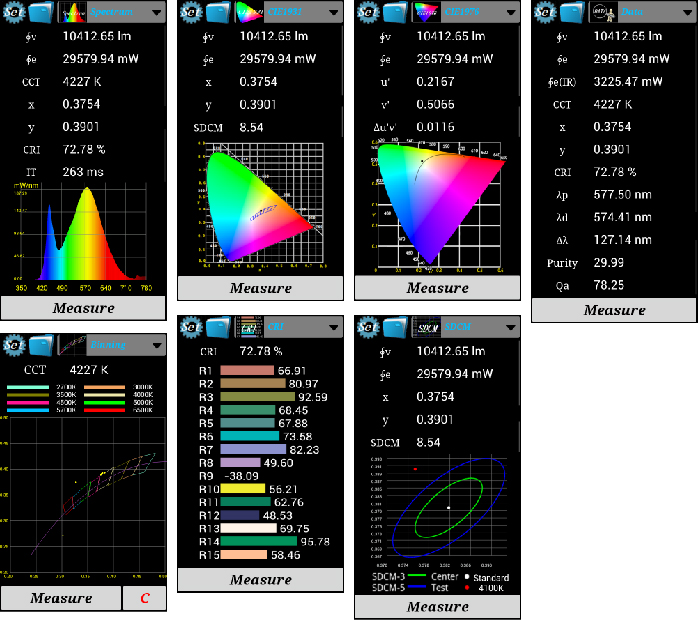Open Set gear in CRI panel
Screen dimensions: 699x620
click(191, 327)
